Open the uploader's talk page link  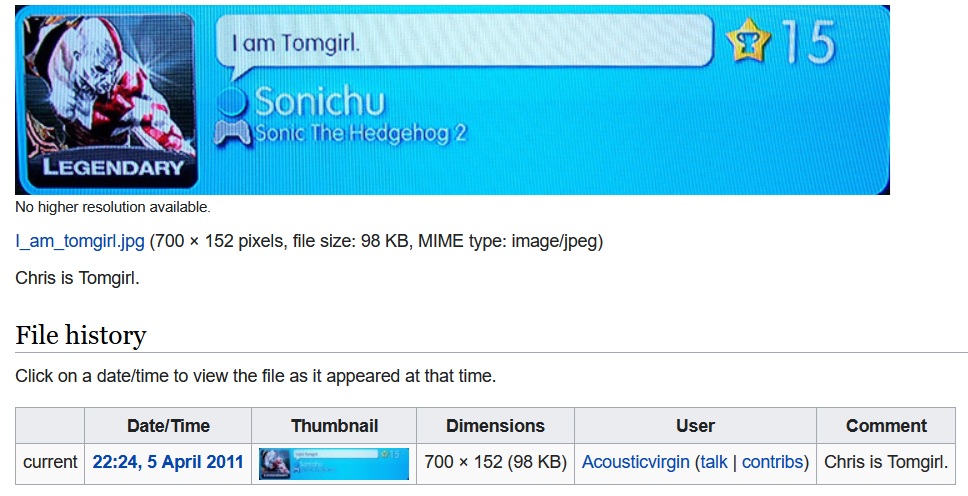click(713, 462)
